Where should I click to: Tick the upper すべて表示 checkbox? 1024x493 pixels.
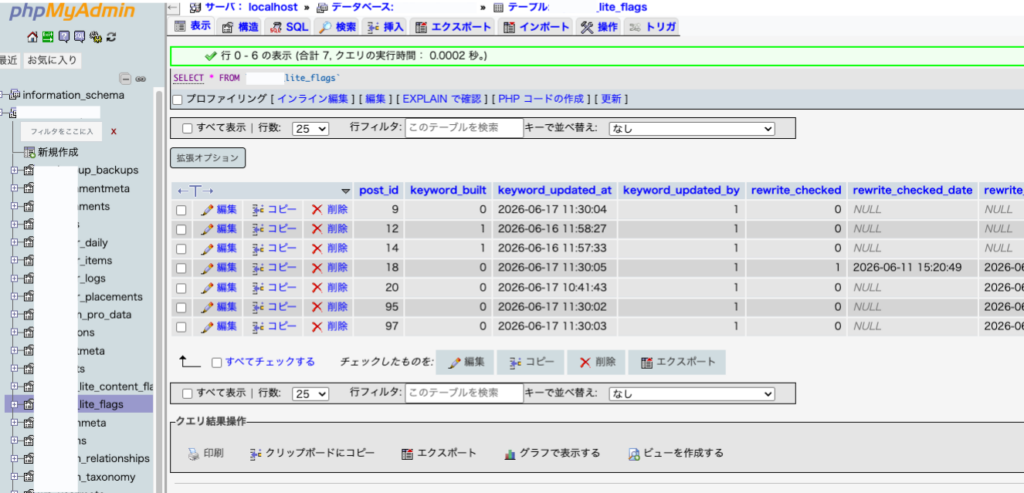point(187,129)
